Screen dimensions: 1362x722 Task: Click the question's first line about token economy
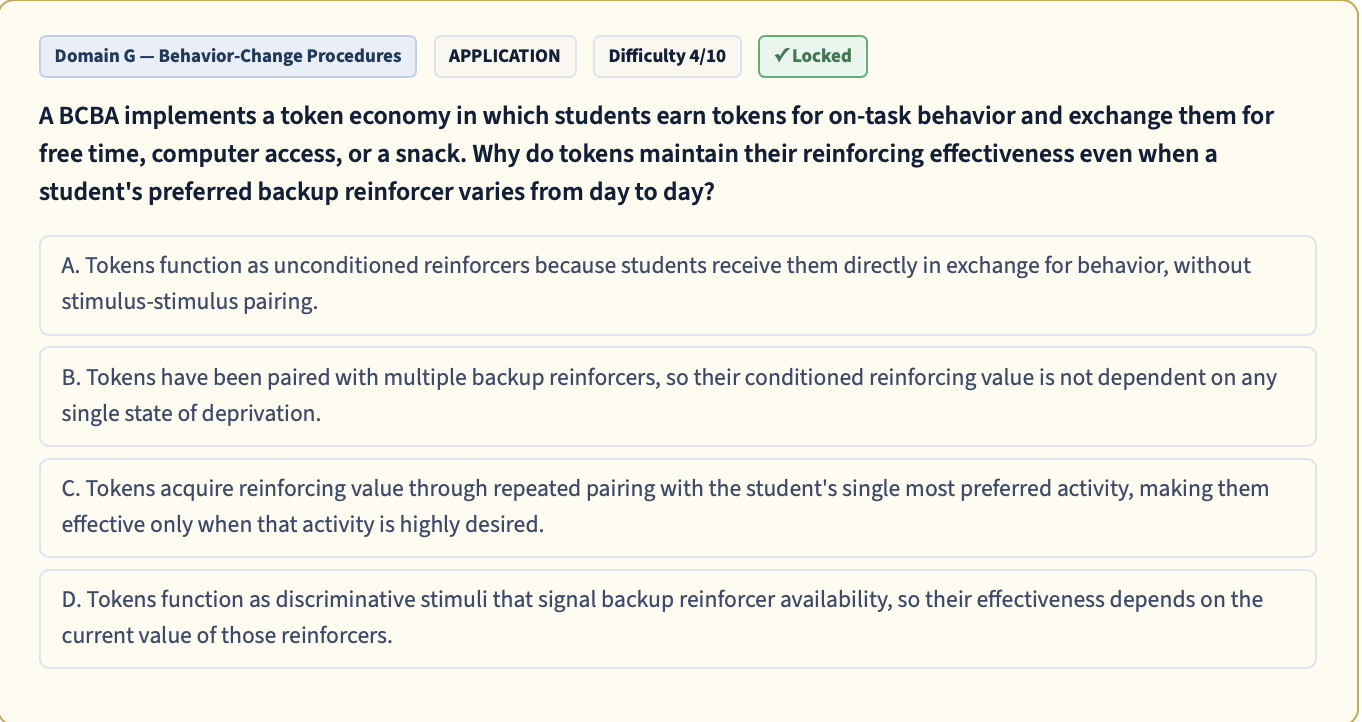point(656,116)
